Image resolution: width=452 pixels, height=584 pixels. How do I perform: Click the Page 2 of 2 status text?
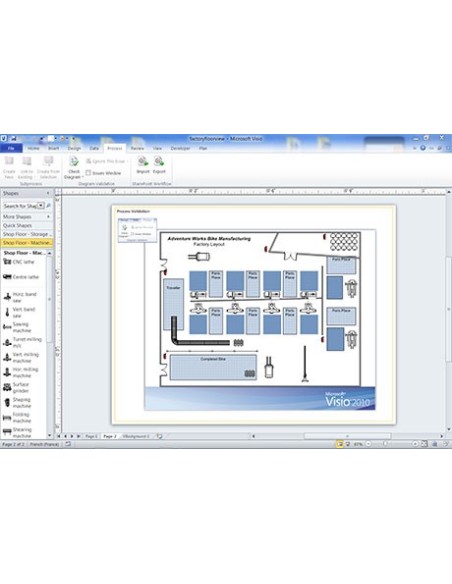pyautogui.click(x=13, y=444)
